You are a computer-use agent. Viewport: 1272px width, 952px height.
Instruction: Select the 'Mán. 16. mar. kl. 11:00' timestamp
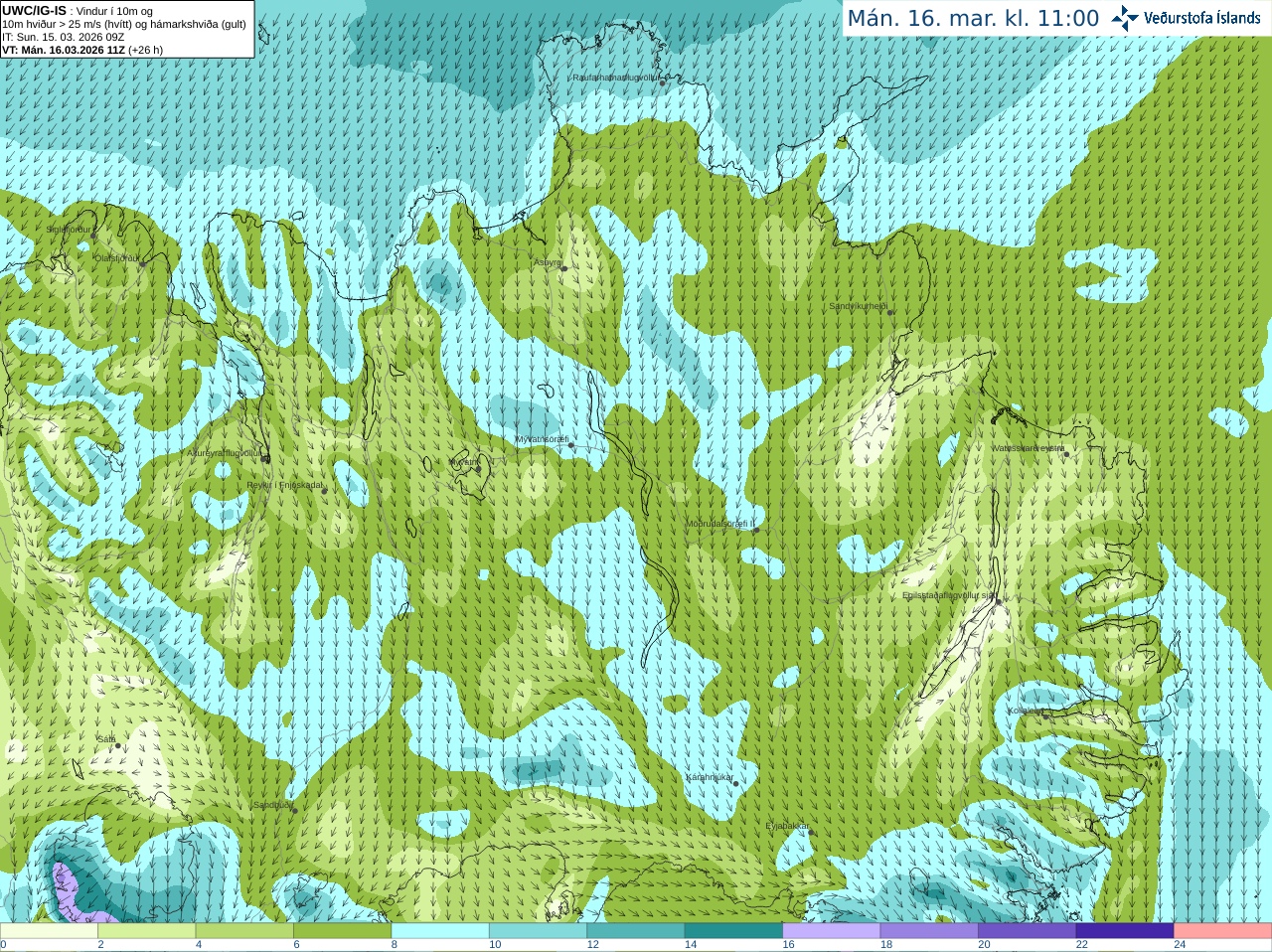click(x=973, y=19)
